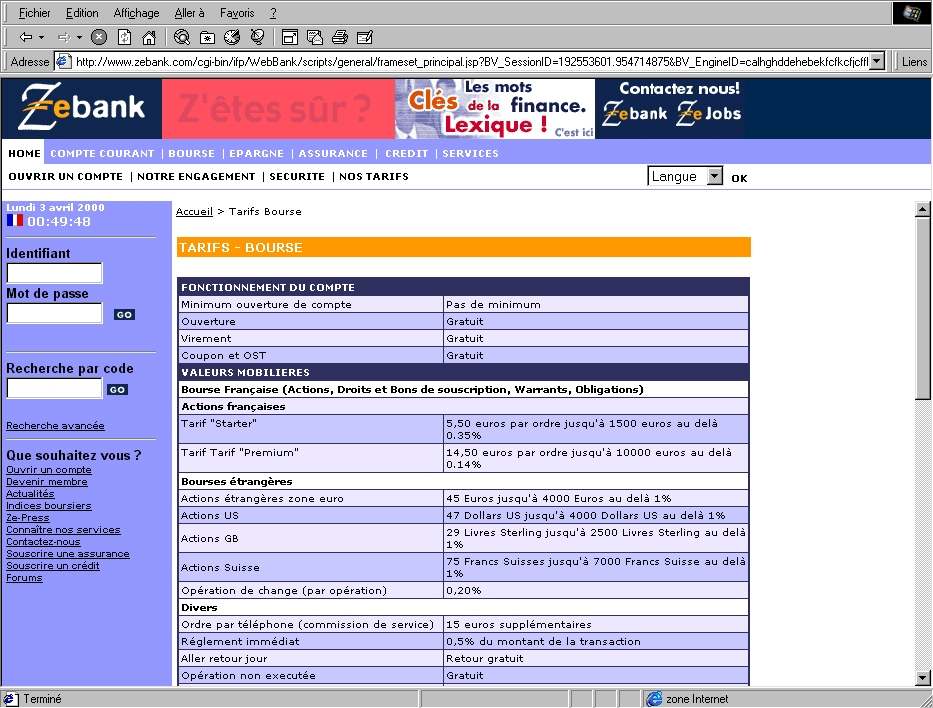The image size is (933, 708).
Task: Focus the Recherche par code input field
Action: coord(55,389)
